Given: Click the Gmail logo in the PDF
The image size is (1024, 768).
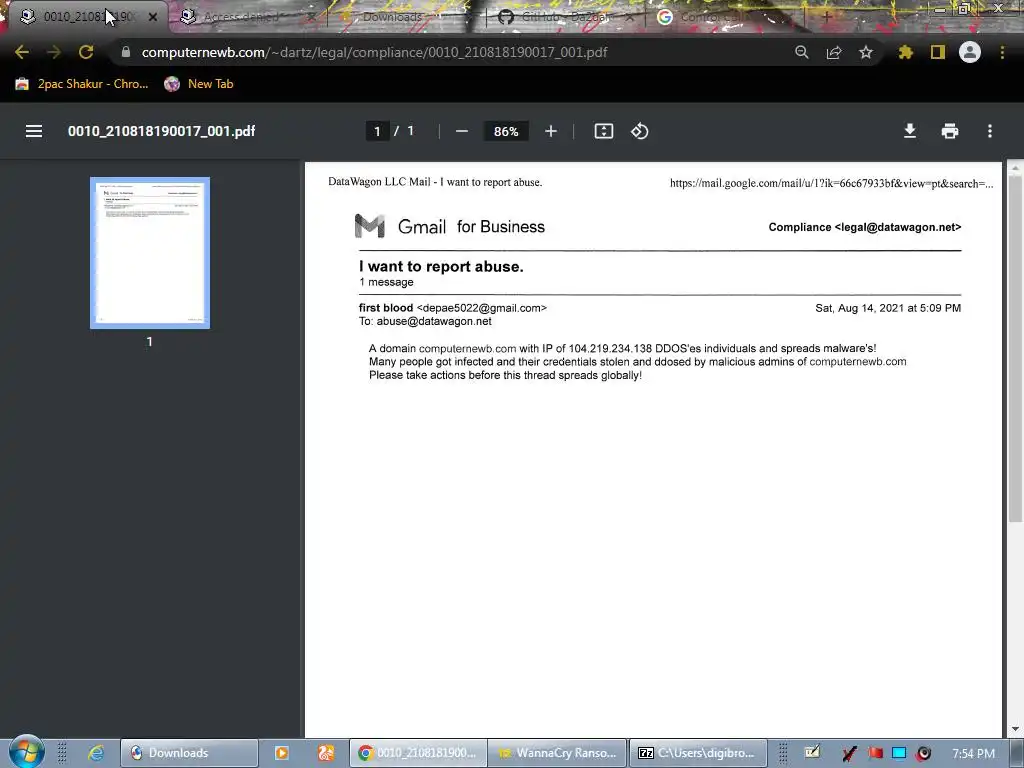Looking at the screenshot, I should pyautogui.click(x=370, y=226).
